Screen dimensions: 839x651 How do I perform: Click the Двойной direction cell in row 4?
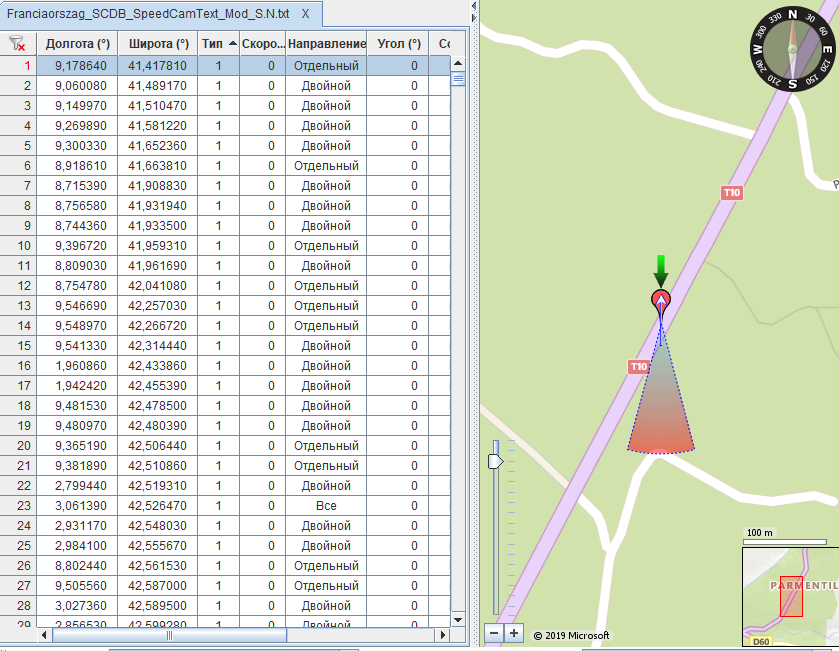326,126
